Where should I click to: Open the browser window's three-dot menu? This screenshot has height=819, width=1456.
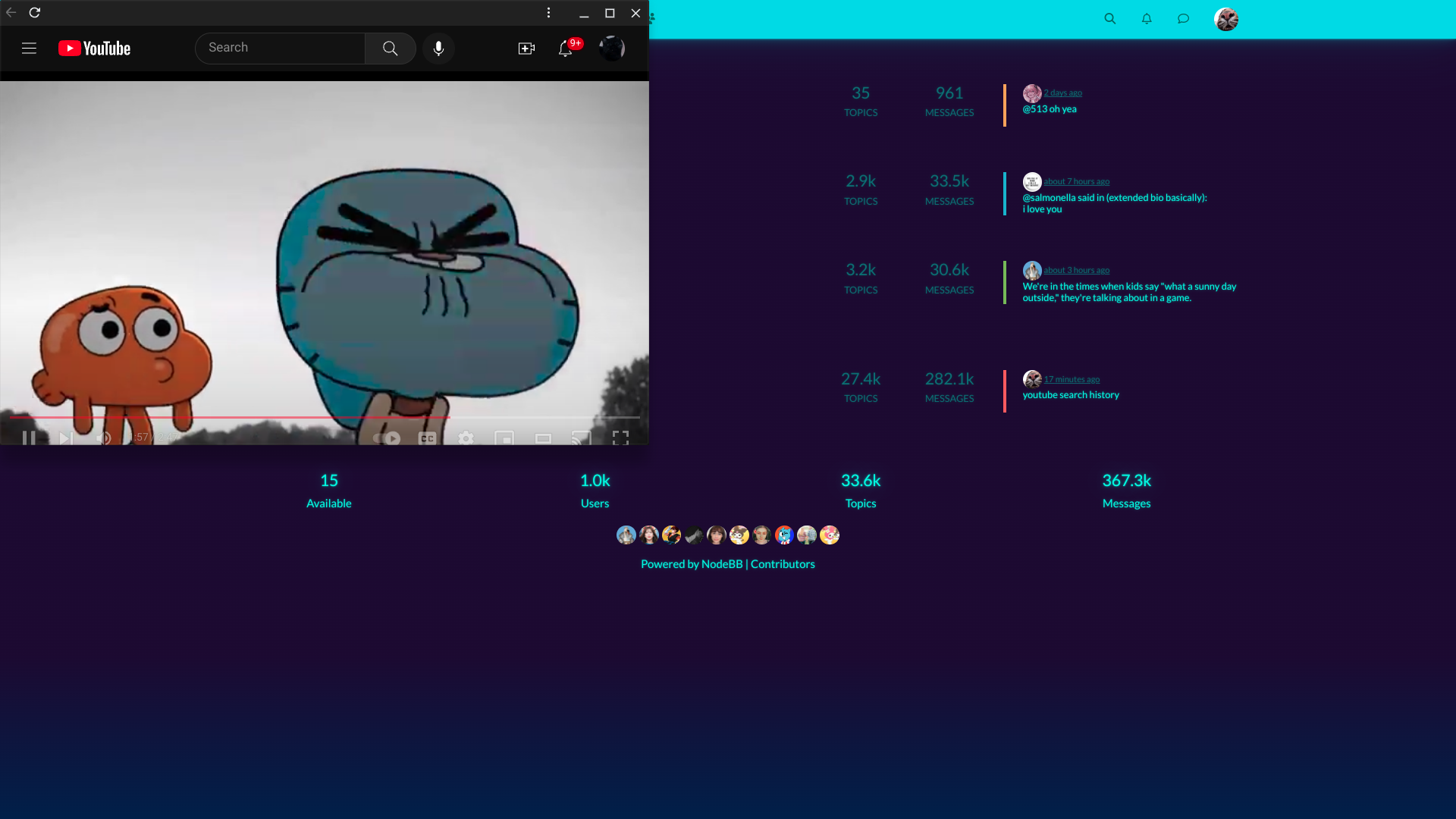(x=548, y=13)
